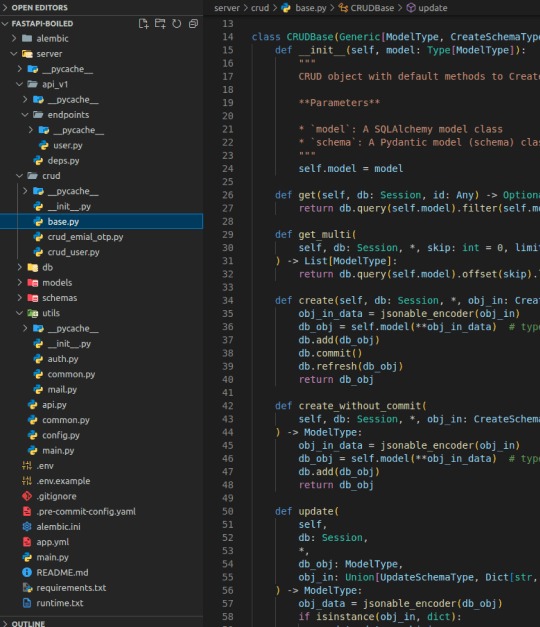Viewport: 540px width, 627px height.
Task: Click the git icon beside .gitignore
Action: click(x=27, y=496)
